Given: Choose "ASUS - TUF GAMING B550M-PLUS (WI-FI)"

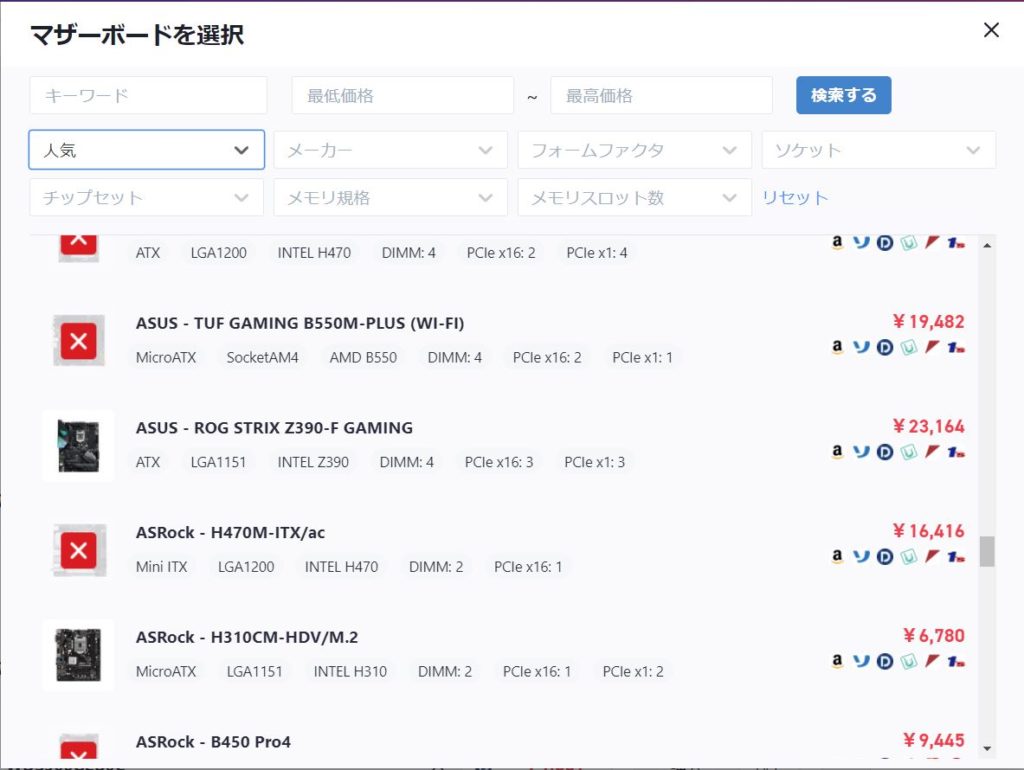Looking at the screenshot, I should [x=300, y=323].
